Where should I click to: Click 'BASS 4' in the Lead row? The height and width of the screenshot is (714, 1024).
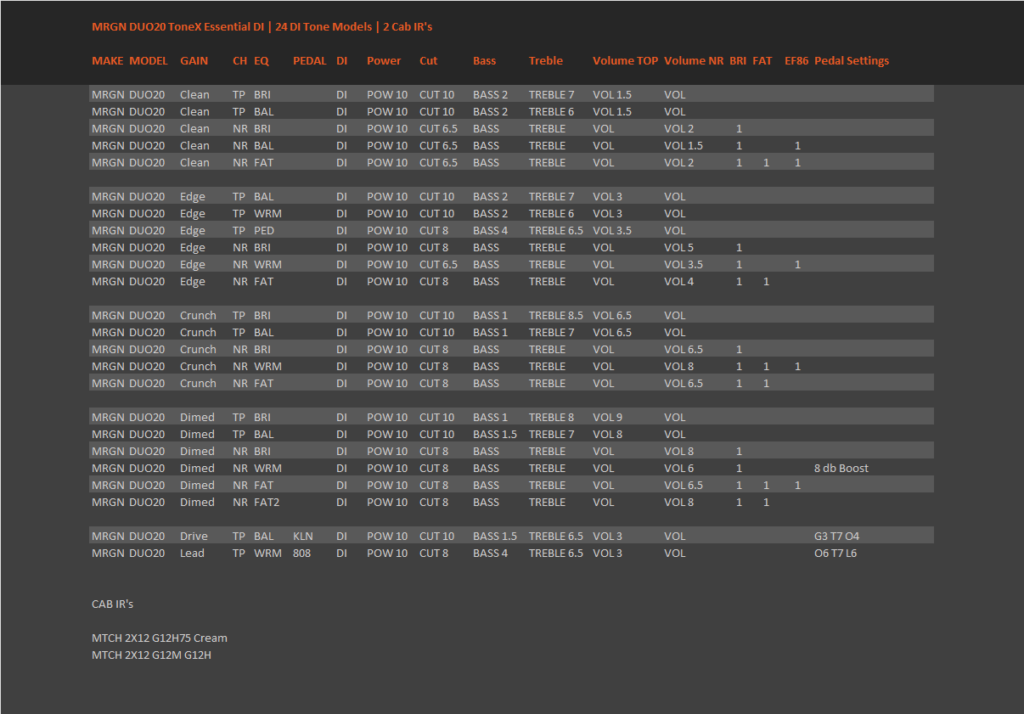coord(490,553)
